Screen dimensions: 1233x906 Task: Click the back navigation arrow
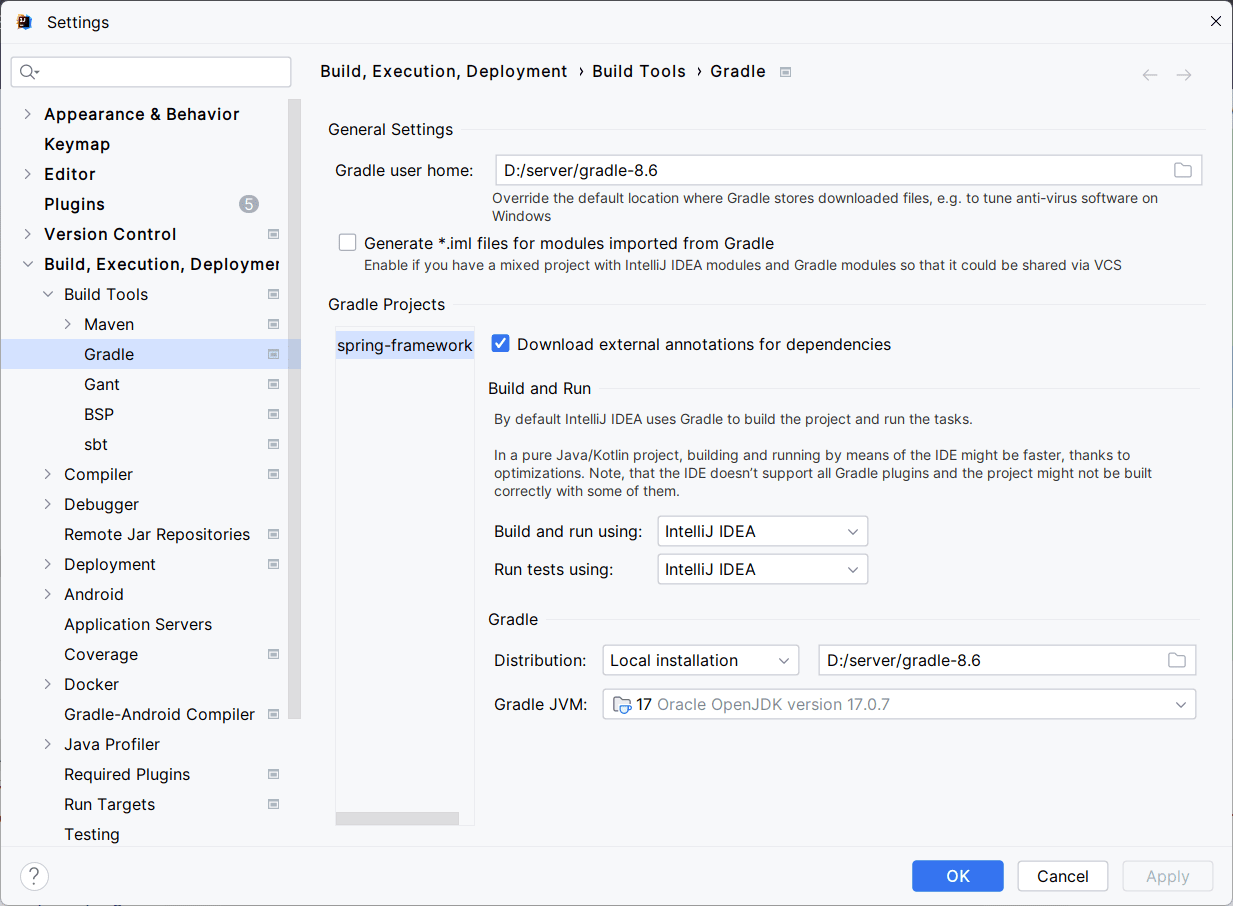(x=1150, y=75)
